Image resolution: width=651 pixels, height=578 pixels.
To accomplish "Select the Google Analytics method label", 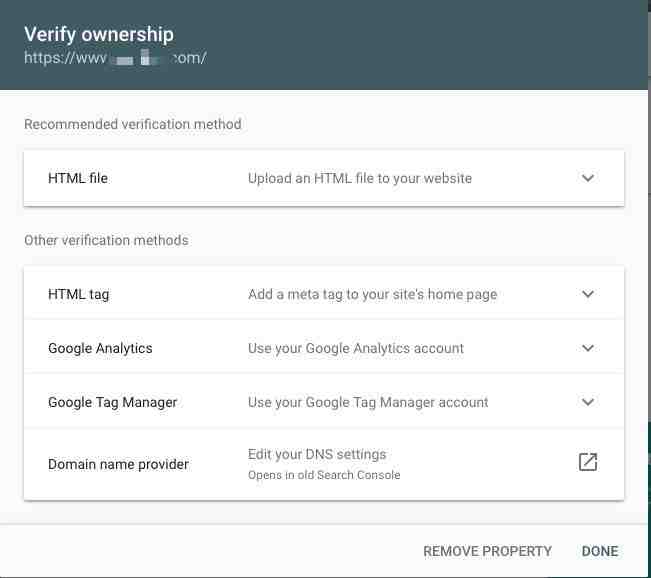I will click(100, 348).
